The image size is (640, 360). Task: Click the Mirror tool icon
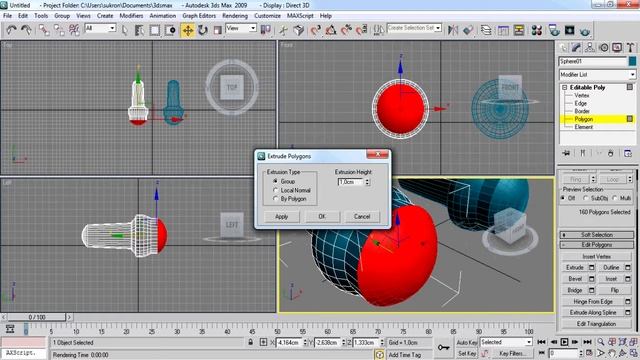[453, 30]
